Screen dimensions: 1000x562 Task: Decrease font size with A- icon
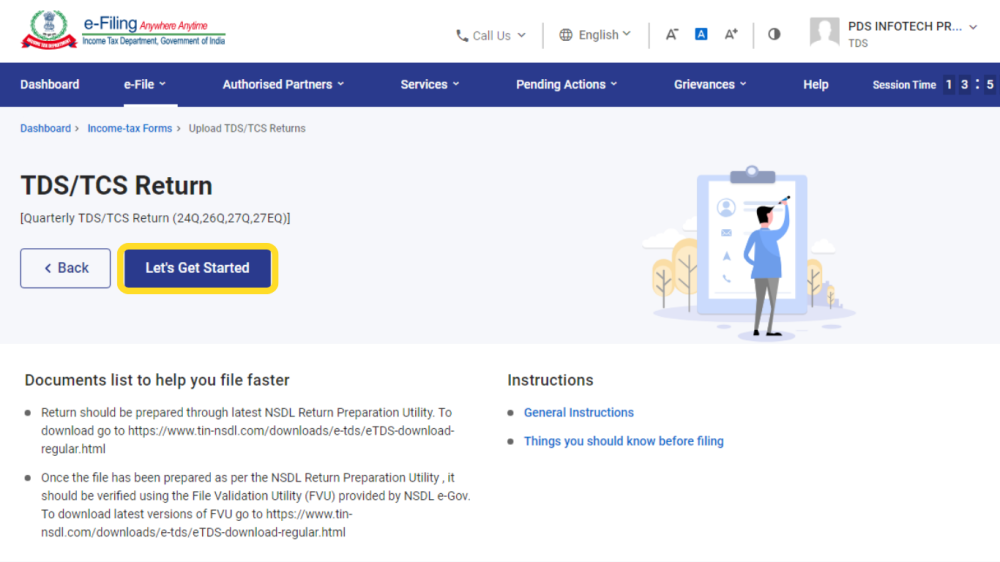(x=672, y=34)
